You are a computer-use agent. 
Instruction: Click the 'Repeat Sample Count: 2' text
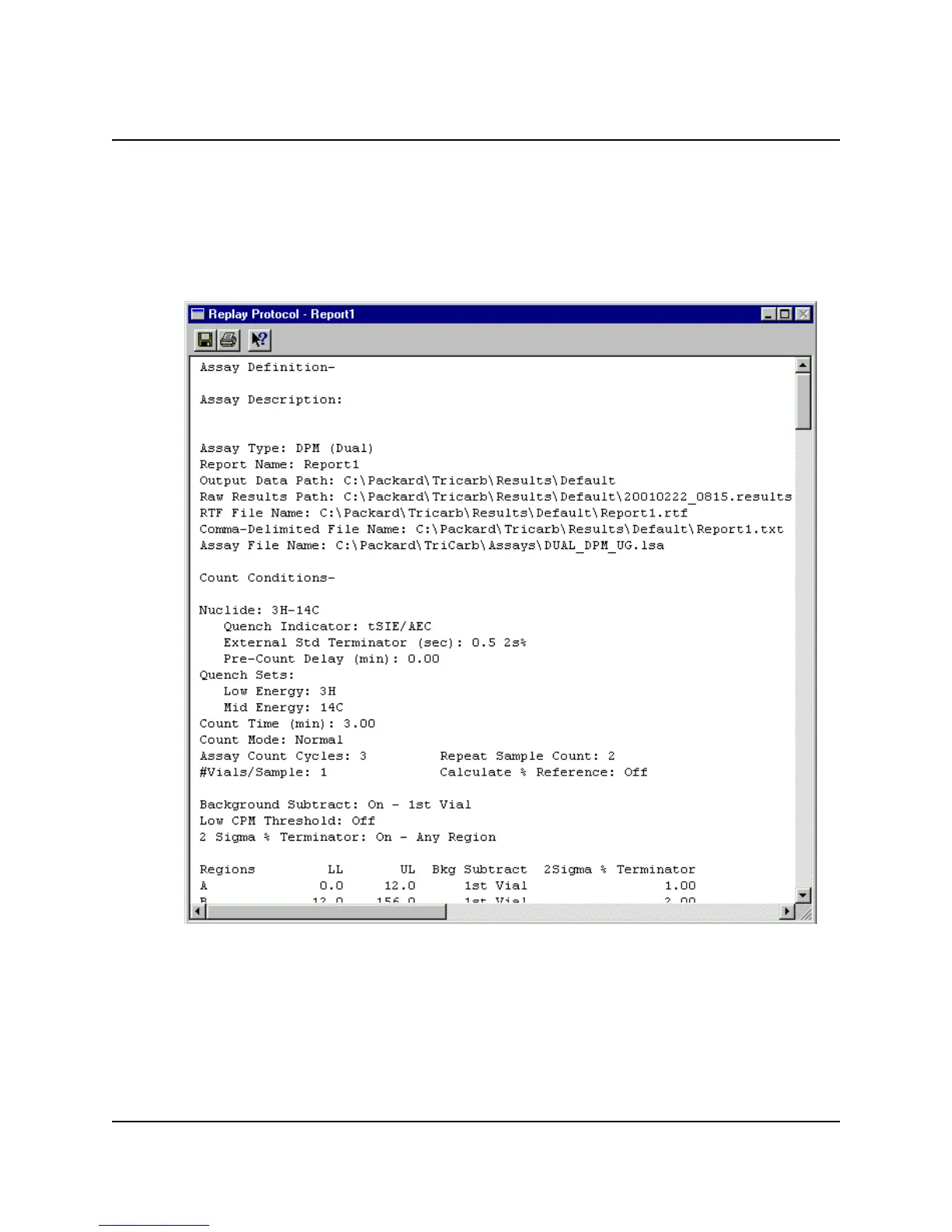click(x=527, y=756)
